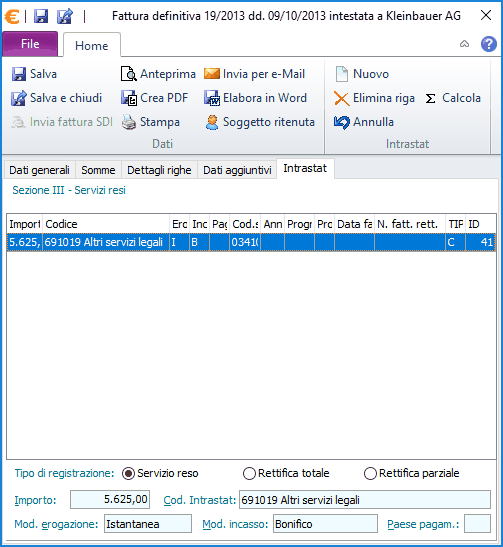Image resolution: width=503 pixels, height=547 pixels.
Task: Click the Annulla undo arrow icon
Action: 341,122
